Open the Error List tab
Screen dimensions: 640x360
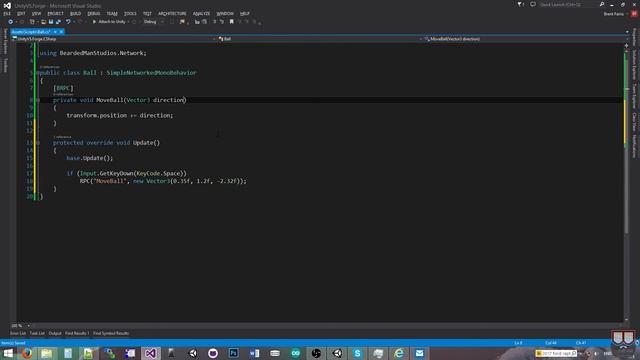(18, 333)
